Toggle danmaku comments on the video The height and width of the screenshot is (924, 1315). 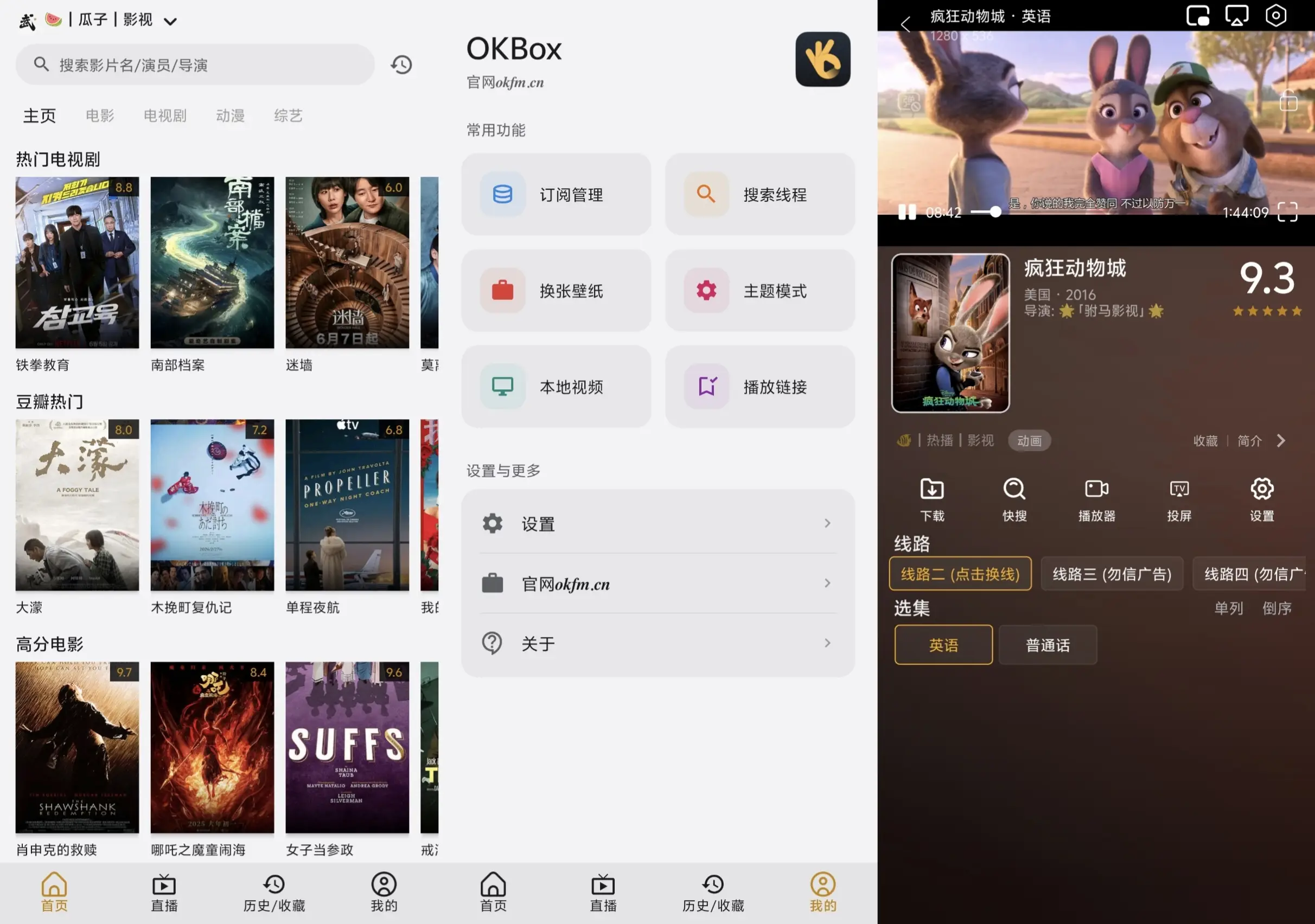click(910, 102)
